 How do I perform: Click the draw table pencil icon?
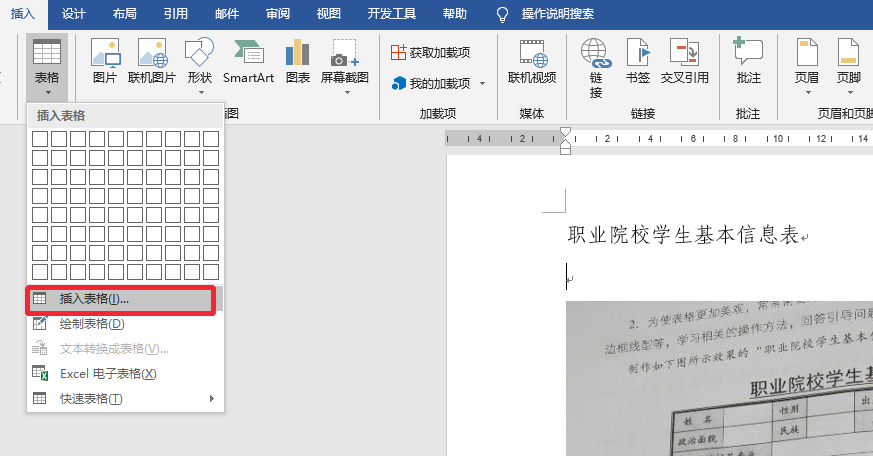(40, 323)
